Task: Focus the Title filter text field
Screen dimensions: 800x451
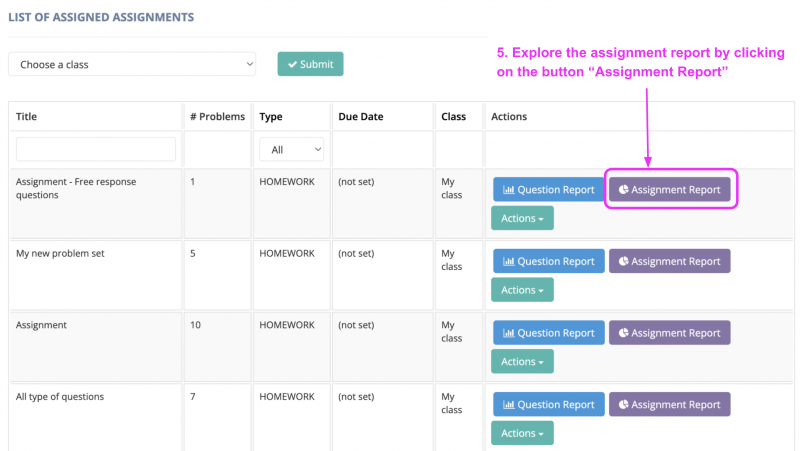Action: coord(96,150)
